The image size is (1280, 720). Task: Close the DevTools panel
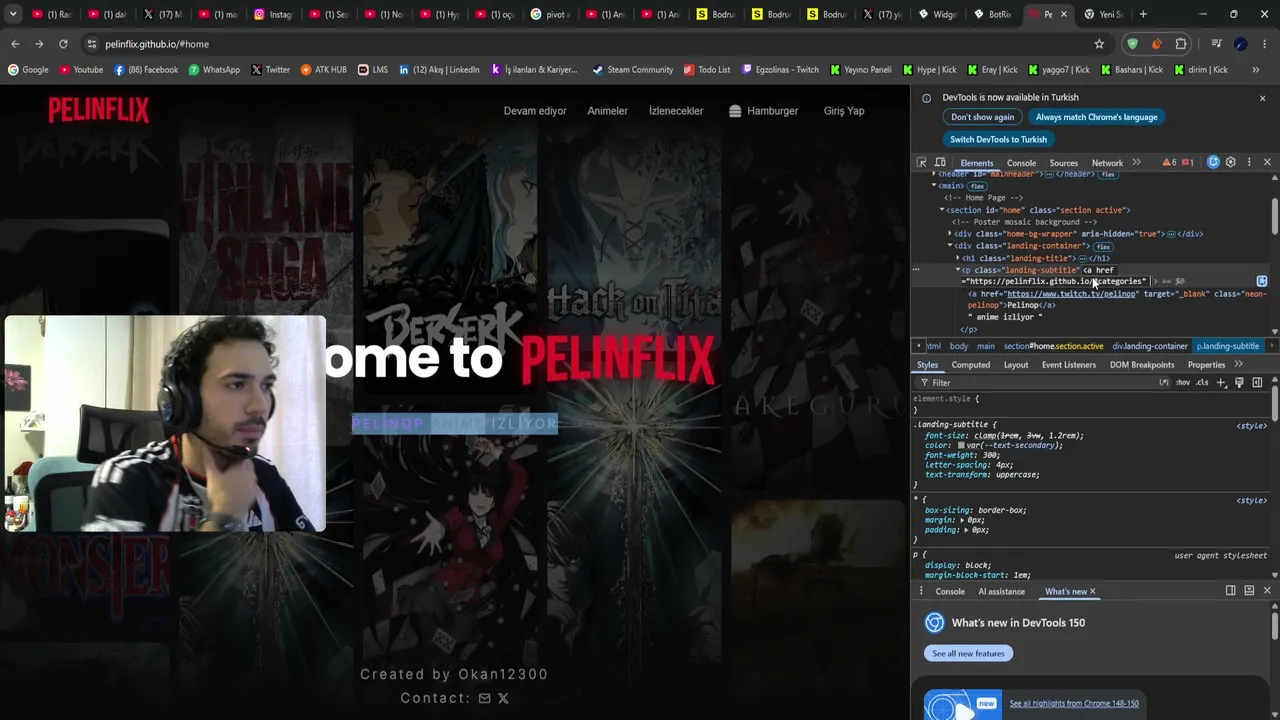[1267, 162]
